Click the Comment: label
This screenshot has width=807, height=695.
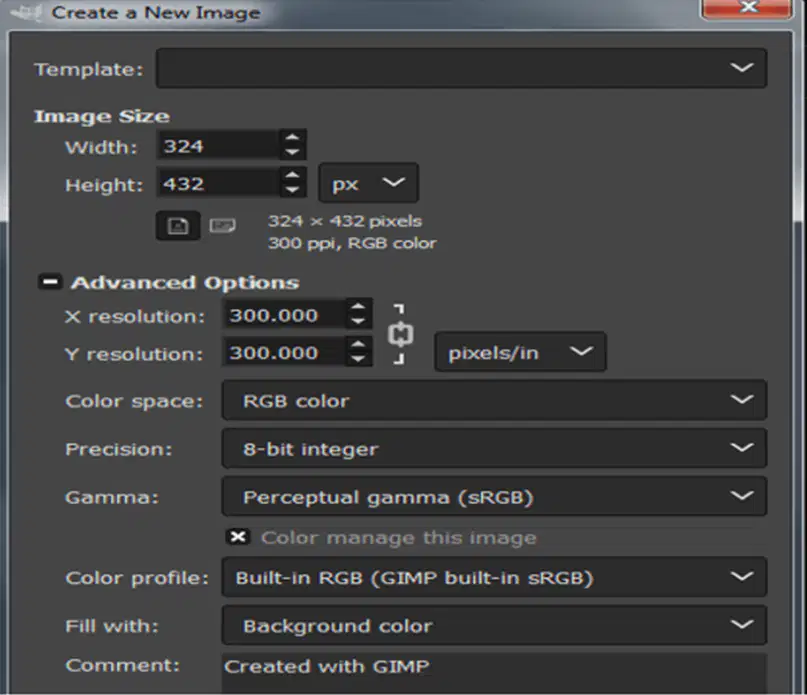122,665
